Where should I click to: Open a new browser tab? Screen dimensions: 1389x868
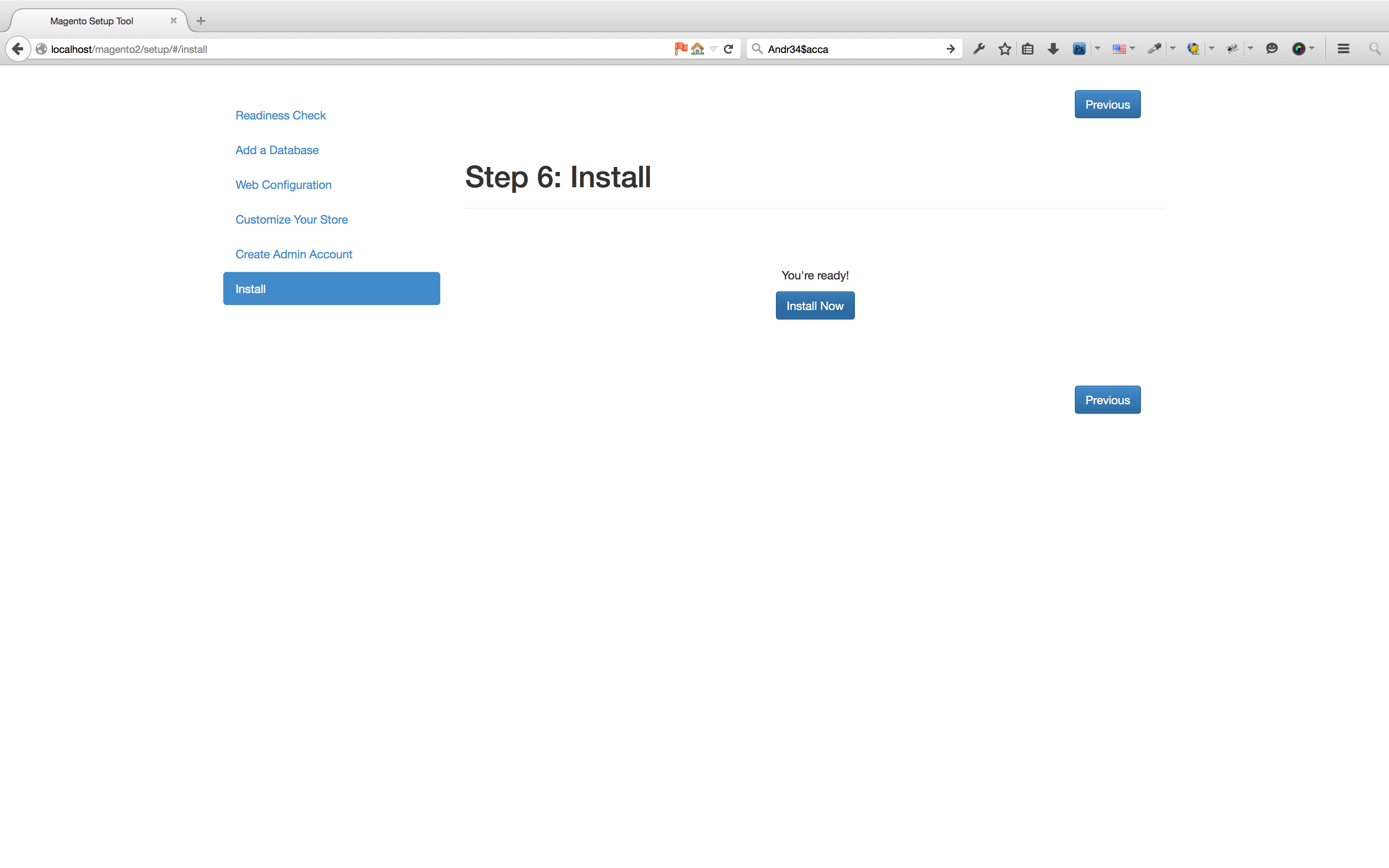tap(200, 21)
